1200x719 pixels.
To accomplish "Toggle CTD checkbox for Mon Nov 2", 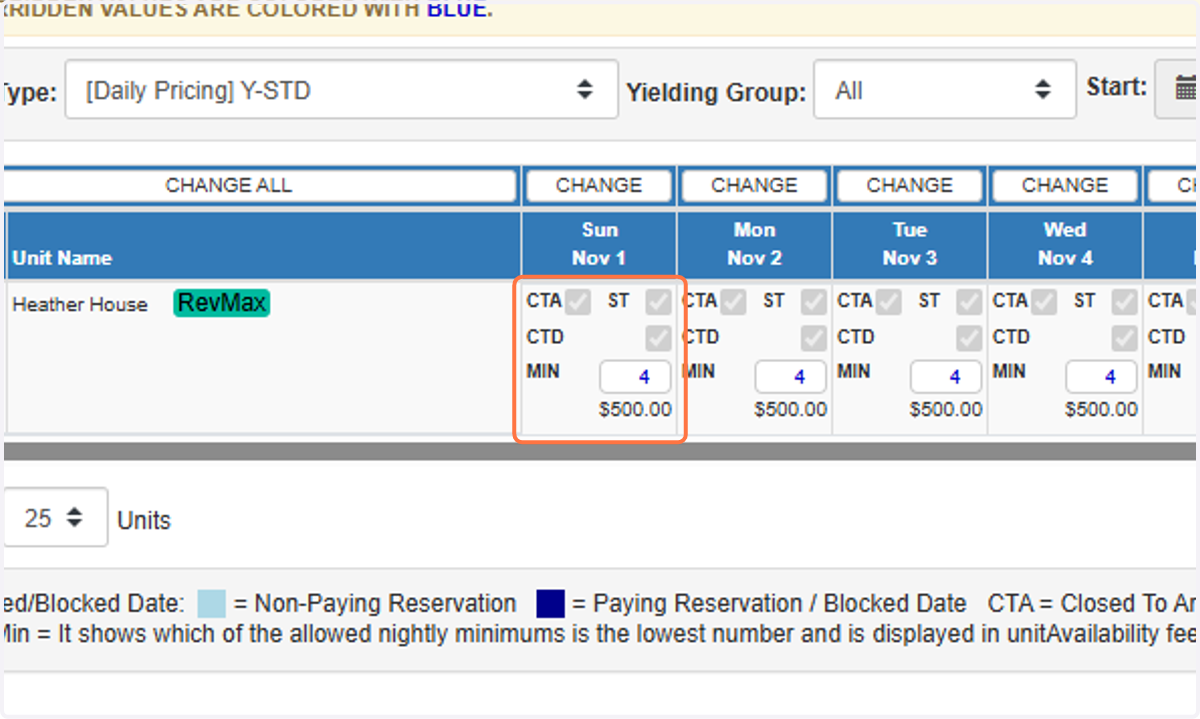I will click(814, 337).
